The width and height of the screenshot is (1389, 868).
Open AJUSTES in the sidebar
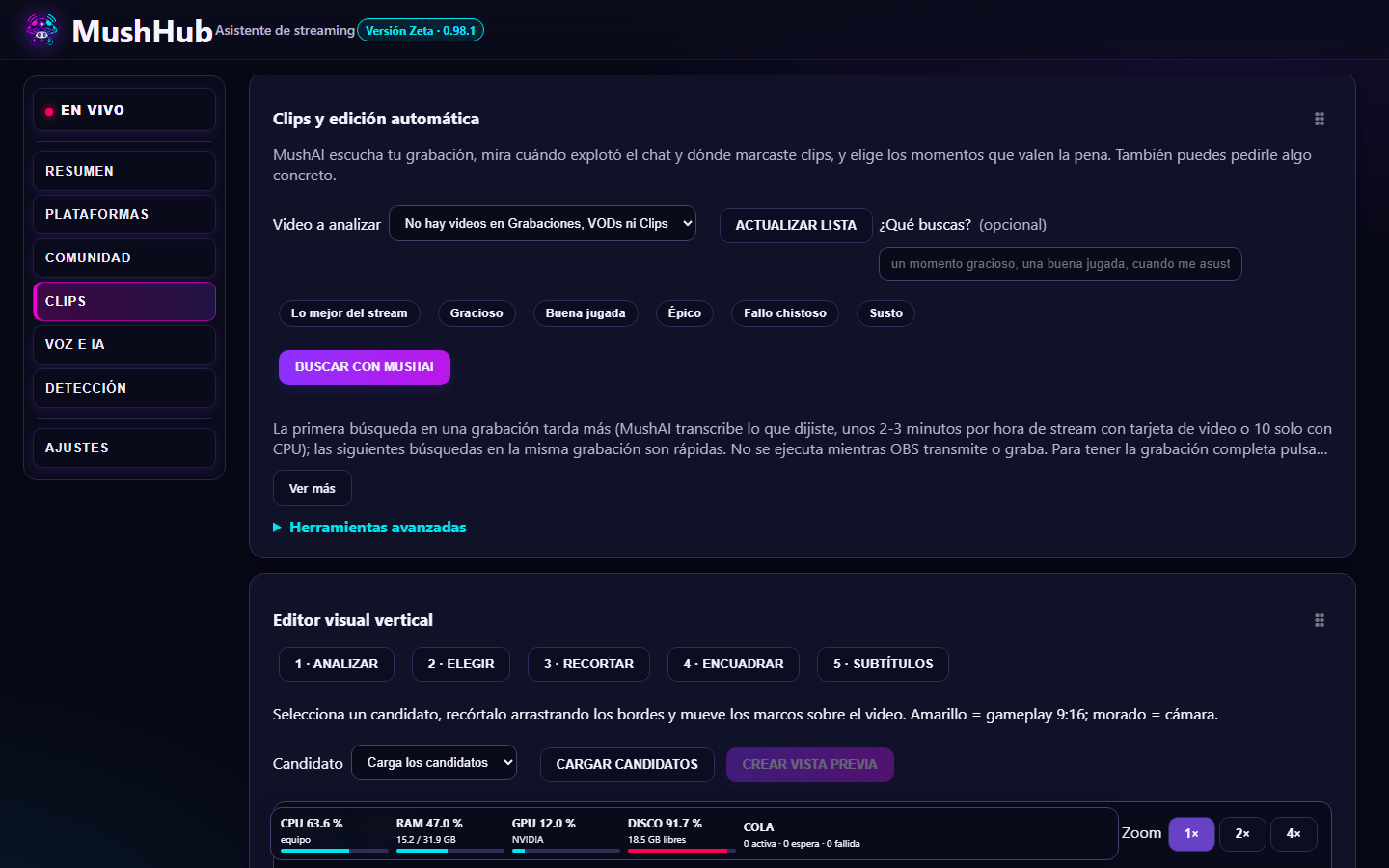coord(124,448)
